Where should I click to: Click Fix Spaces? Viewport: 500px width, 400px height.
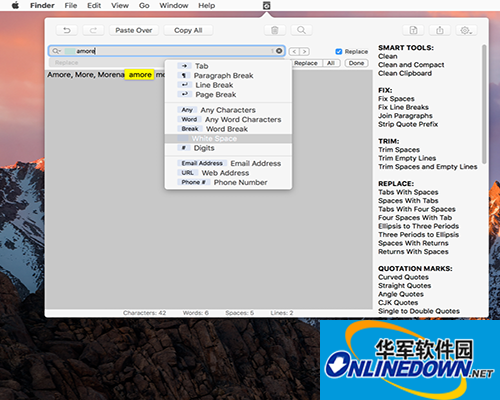pyautogui.click(x=396, y=99)
